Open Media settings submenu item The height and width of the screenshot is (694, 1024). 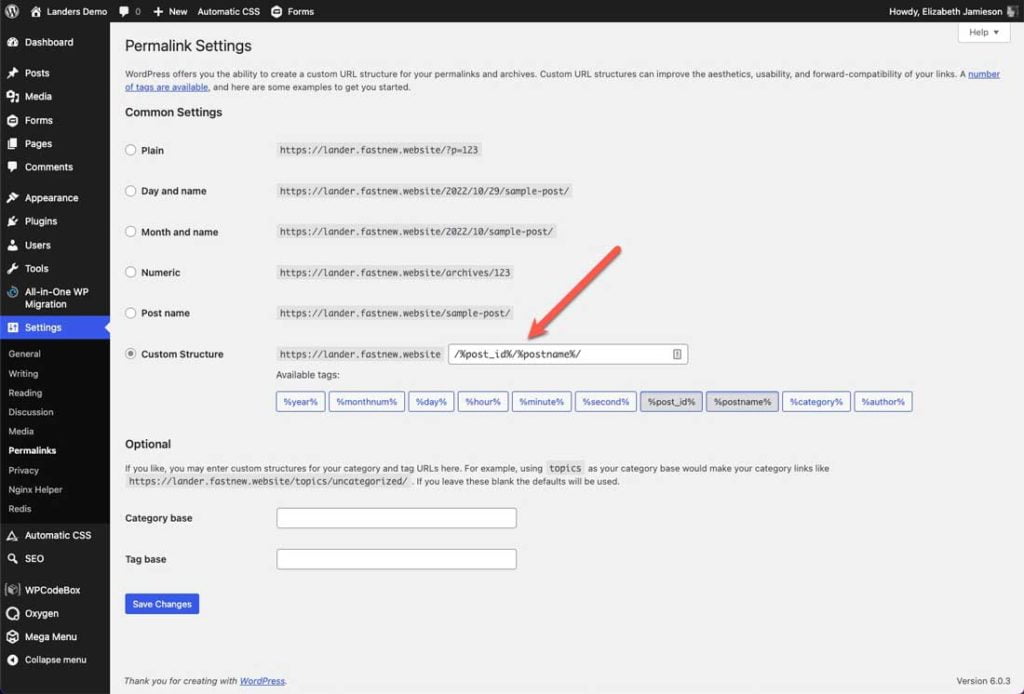click(21, 431)
